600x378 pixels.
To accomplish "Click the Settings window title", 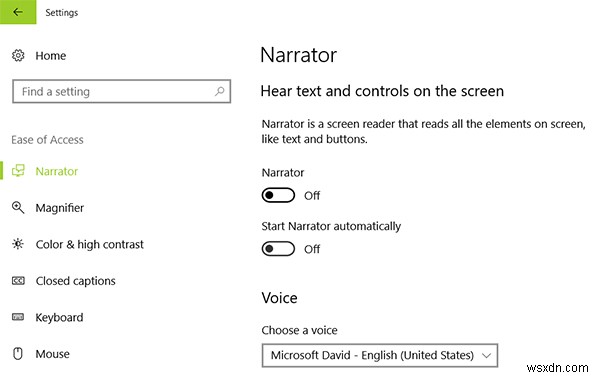I will pyautogui.click(x=62, y=13).
